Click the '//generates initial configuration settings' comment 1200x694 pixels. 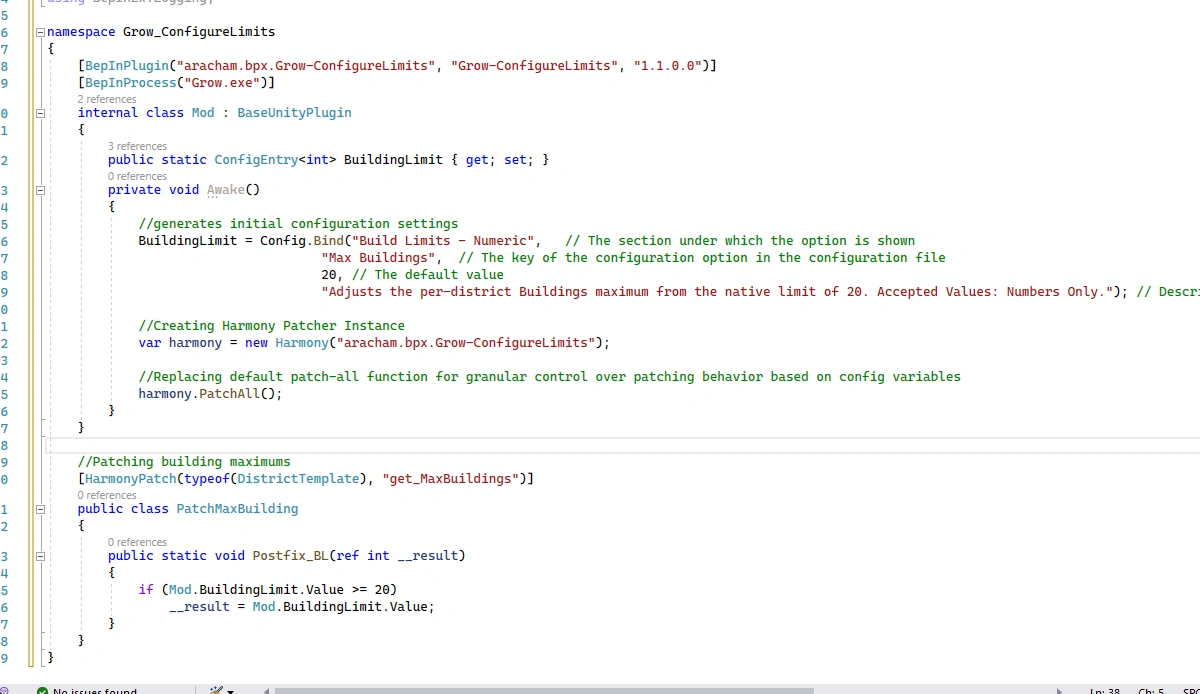(298, 224)
